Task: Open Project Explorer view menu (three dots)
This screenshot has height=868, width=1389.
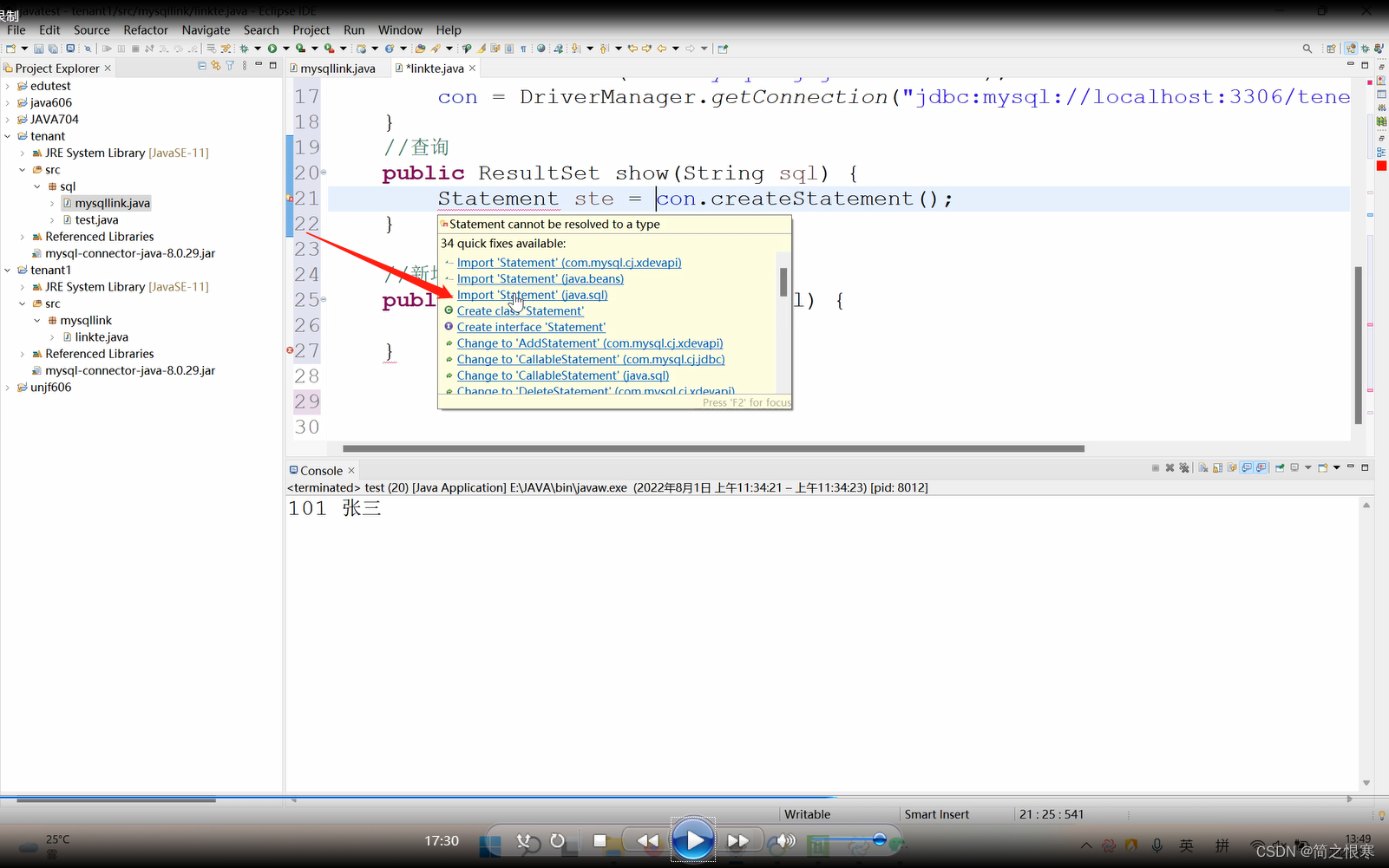Action: pyautogui.click(x=245, y=66)
